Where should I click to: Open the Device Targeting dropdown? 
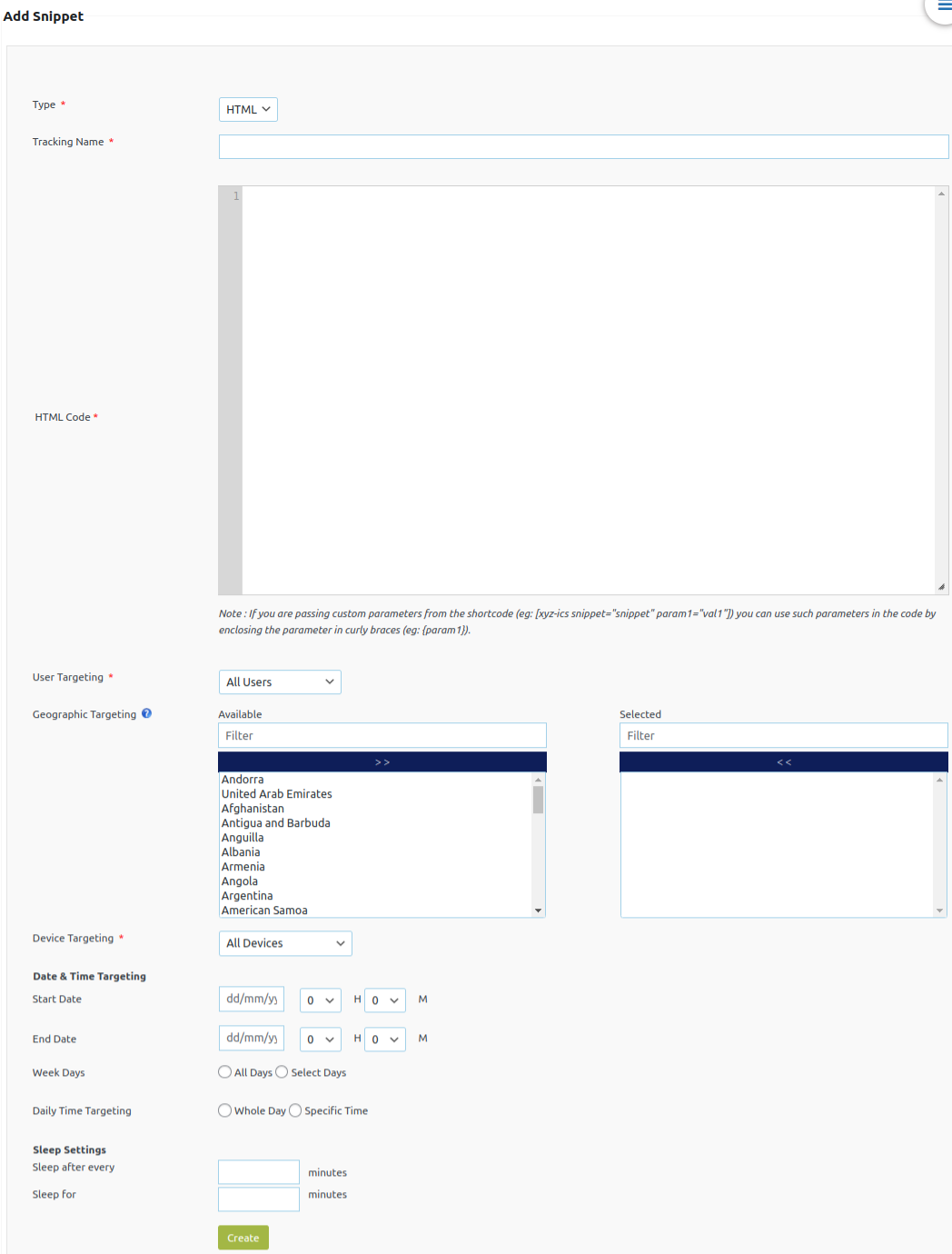[x=284, y=943]
